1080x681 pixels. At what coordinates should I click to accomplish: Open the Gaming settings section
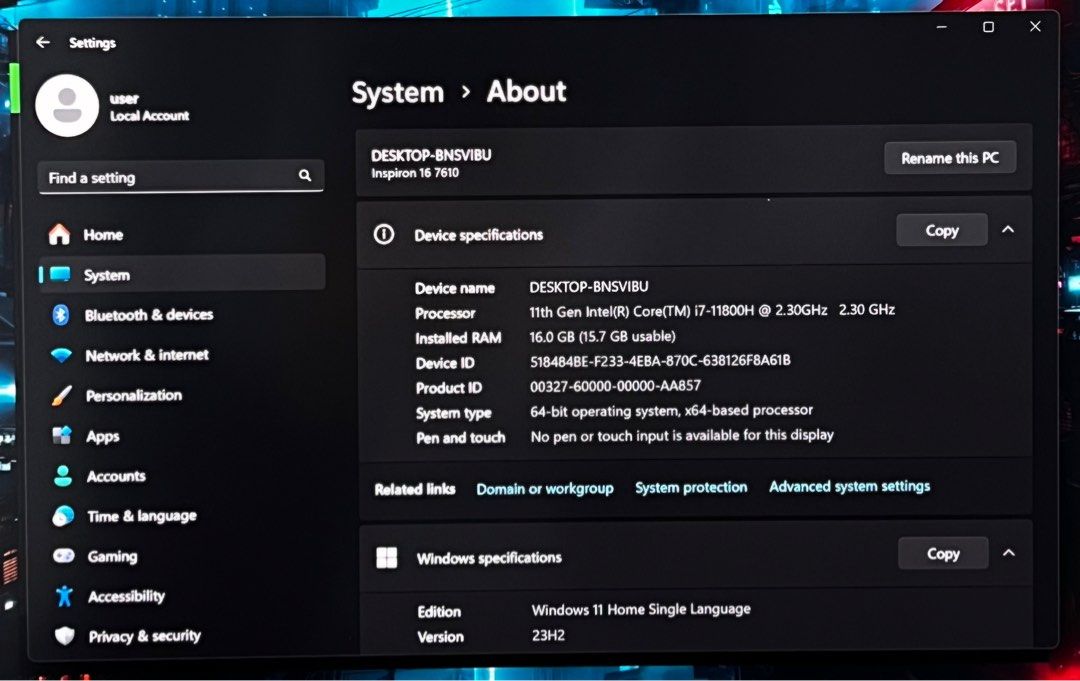[x=109, y=556]
